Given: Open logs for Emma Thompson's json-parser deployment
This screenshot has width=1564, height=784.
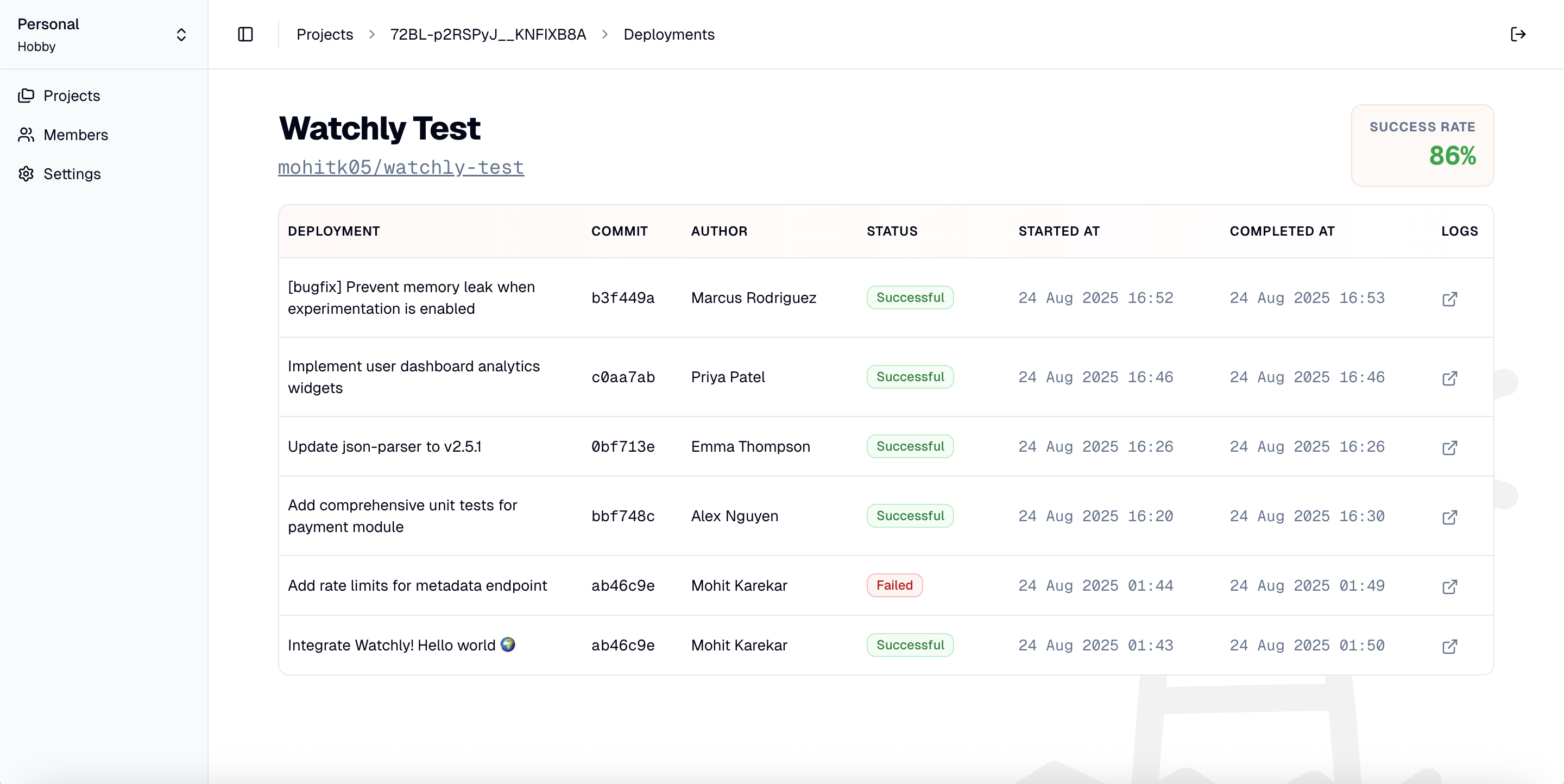Looking at the screenshot, I should (x=1451, y=448).
